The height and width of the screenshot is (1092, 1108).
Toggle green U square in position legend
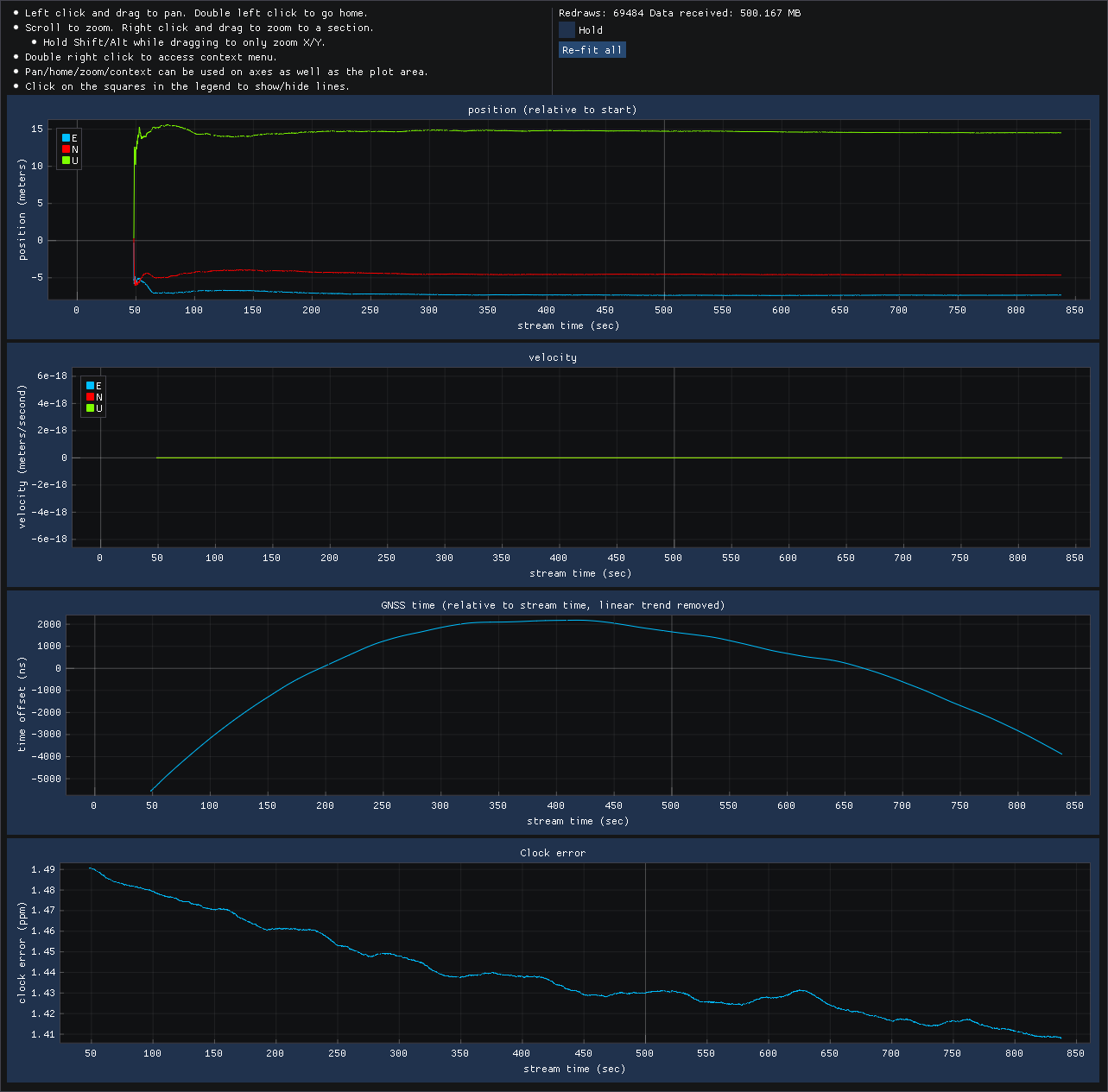pos(66,161)
